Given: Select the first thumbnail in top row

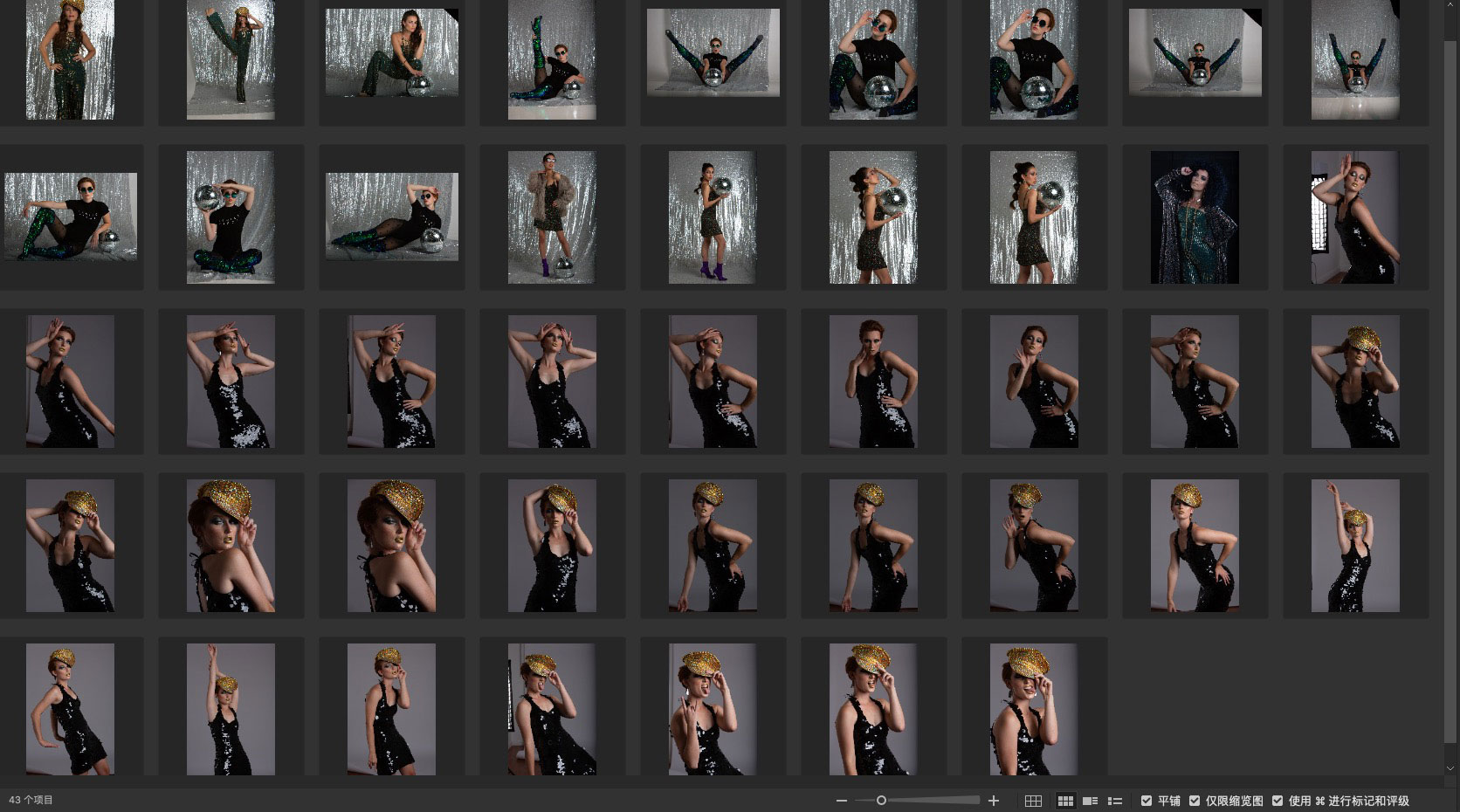Looking at the screenshot, I should click(70, 59).
